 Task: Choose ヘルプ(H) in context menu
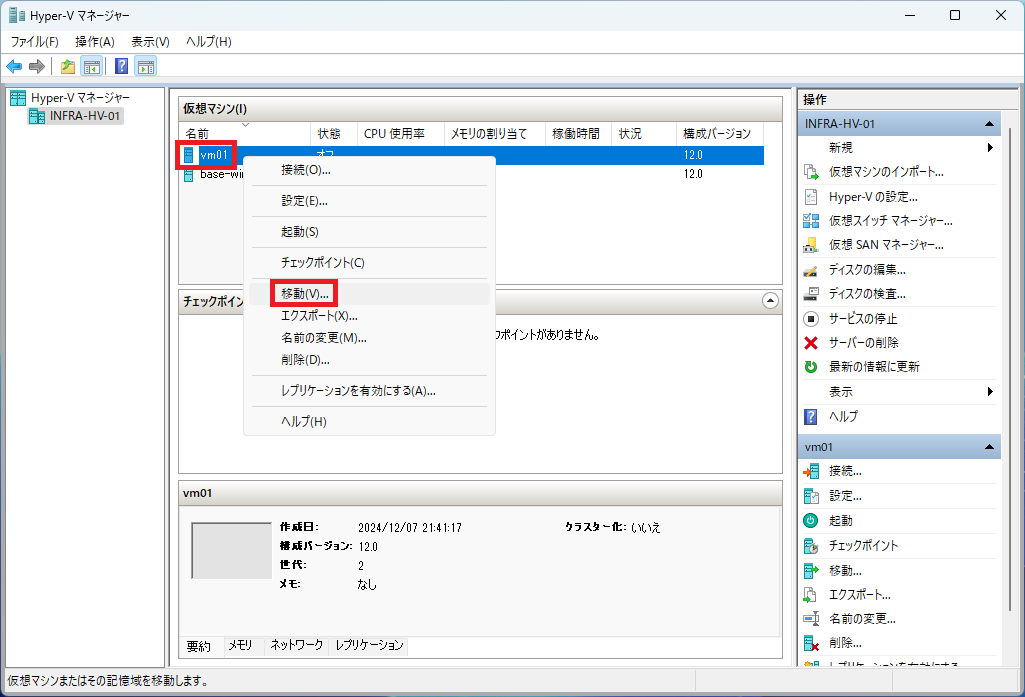369,422
